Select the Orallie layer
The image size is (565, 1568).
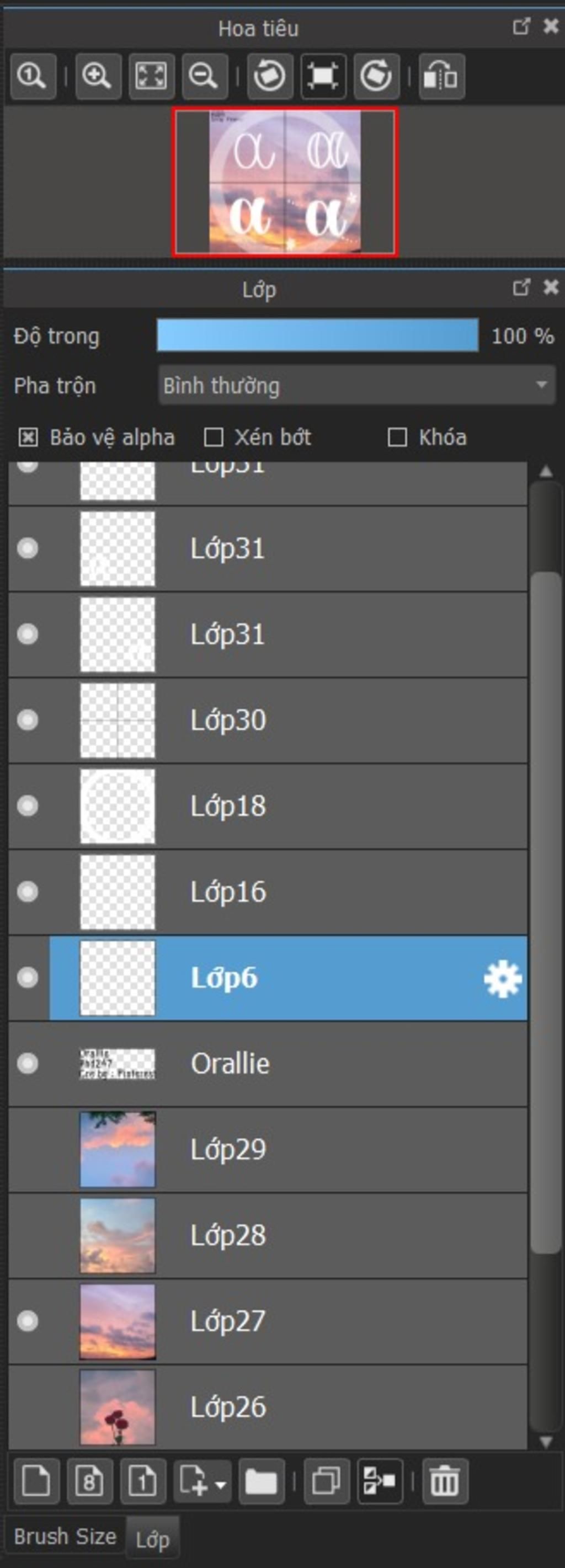268,1064
